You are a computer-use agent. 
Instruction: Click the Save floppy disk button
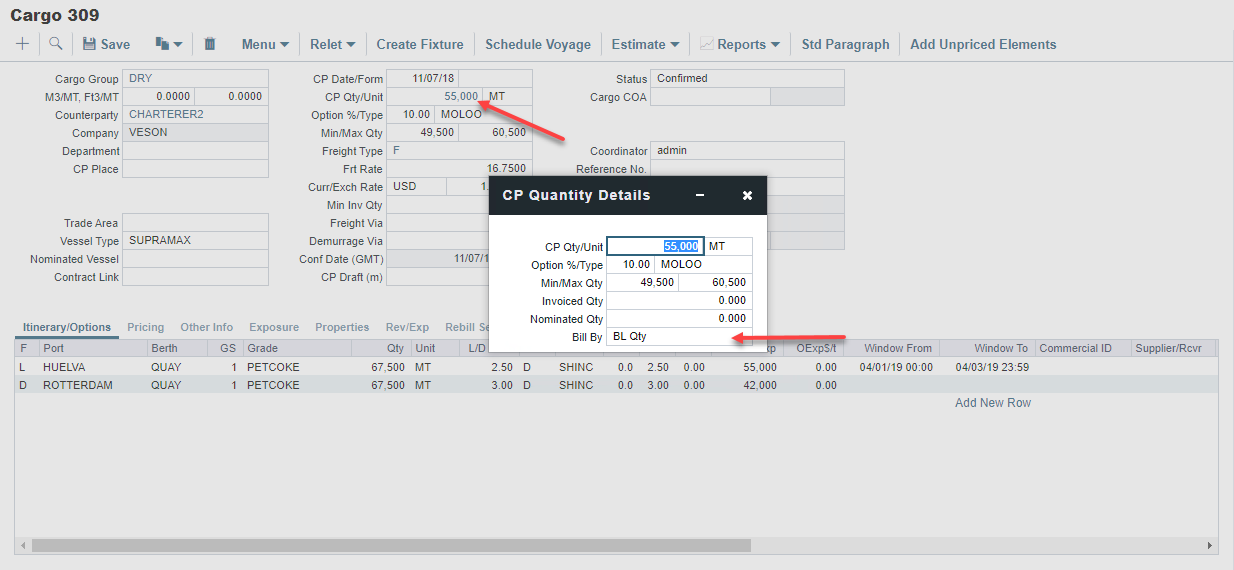(106, 44)
